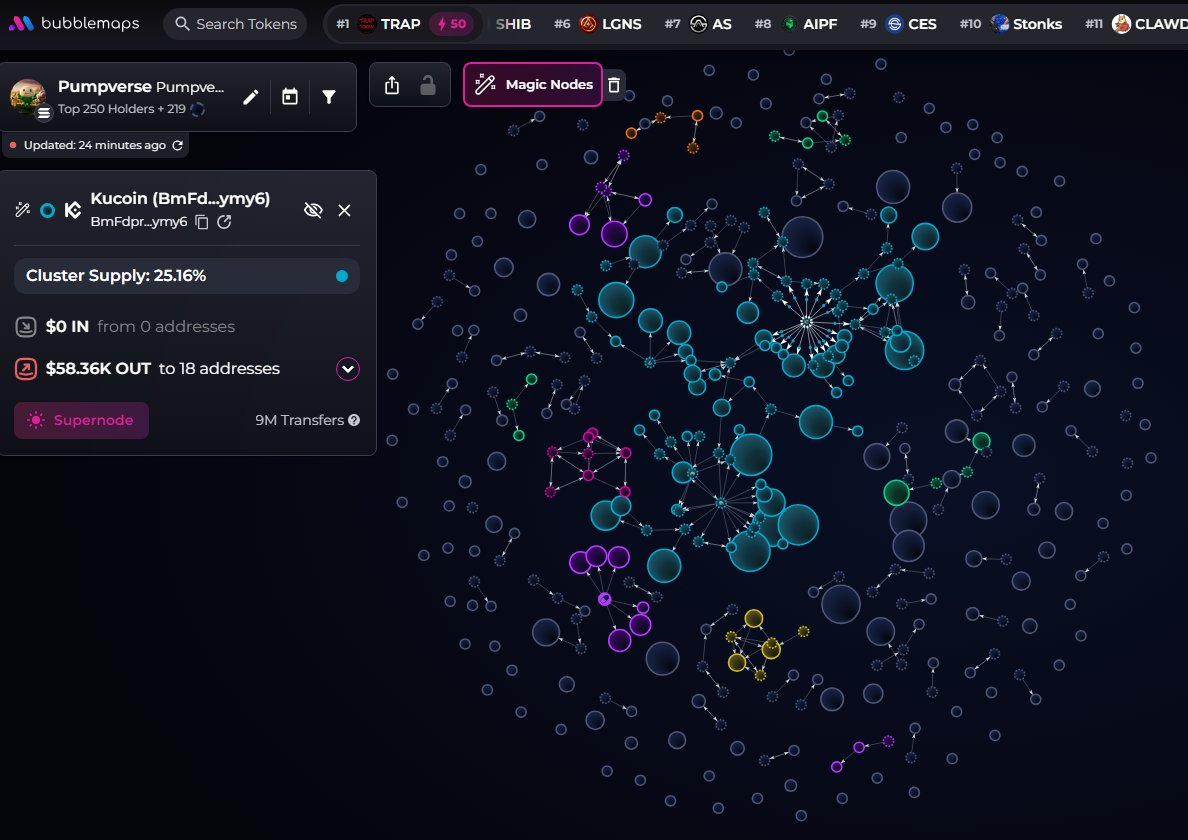Toggle the lock icon
The width and height of the screenshot is (1188, 840).
tap(428, 85)
